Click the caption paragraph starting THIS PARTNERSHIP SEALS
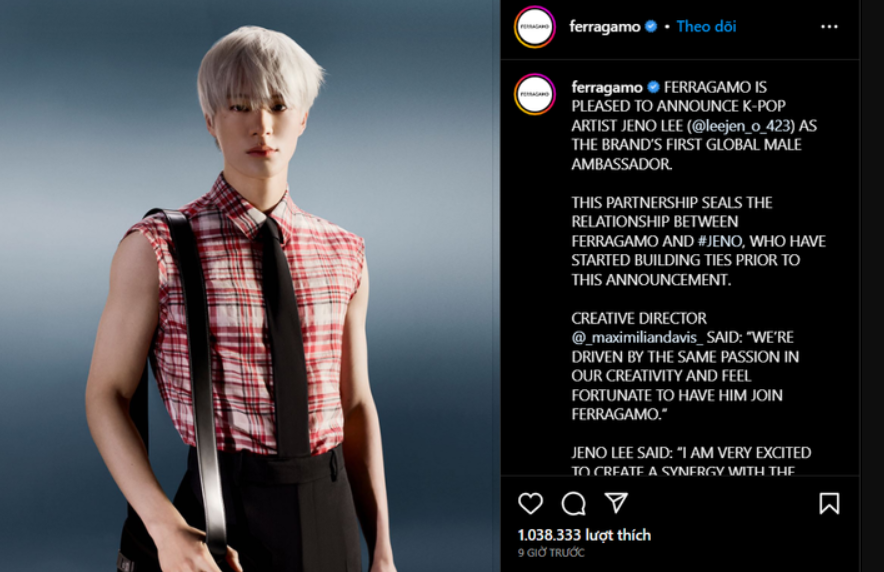The image size is (884, 572). (x=698, y=241)
